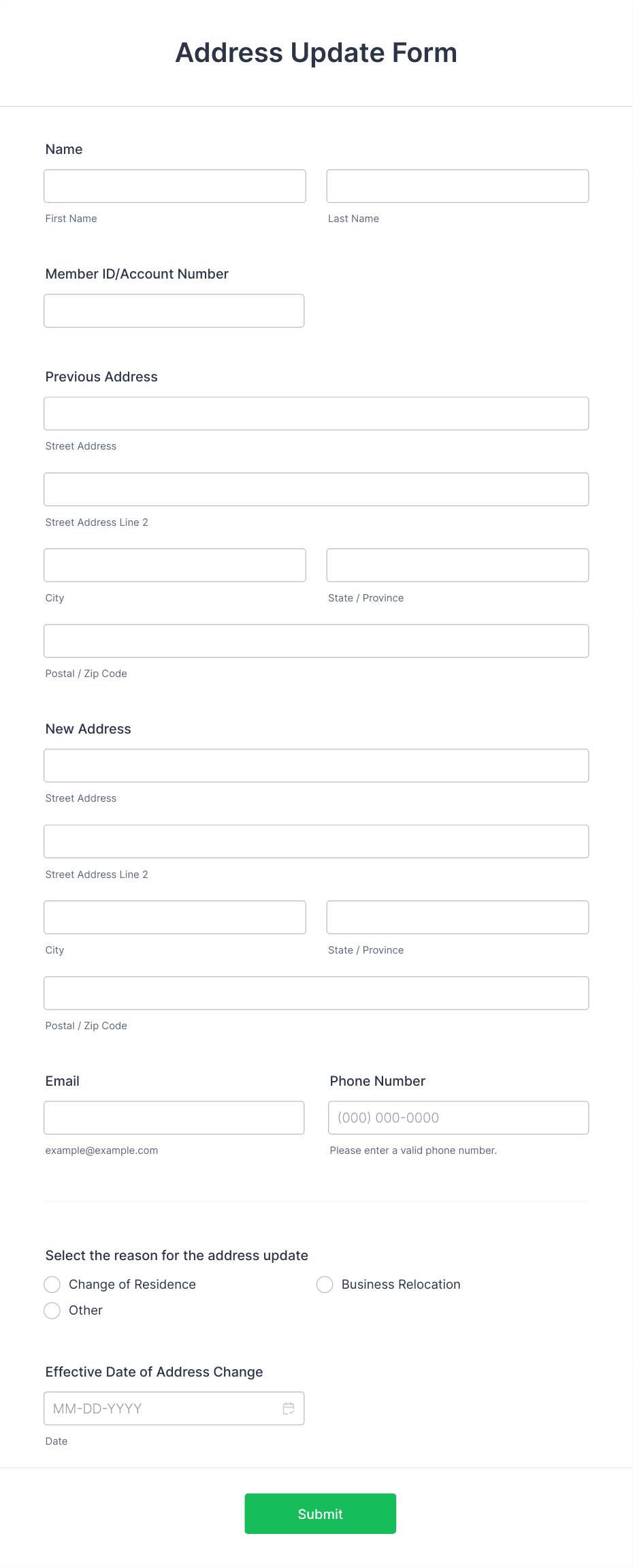633x1568 pixels.
Task: Click the City field under New Address
Action: 174,917
